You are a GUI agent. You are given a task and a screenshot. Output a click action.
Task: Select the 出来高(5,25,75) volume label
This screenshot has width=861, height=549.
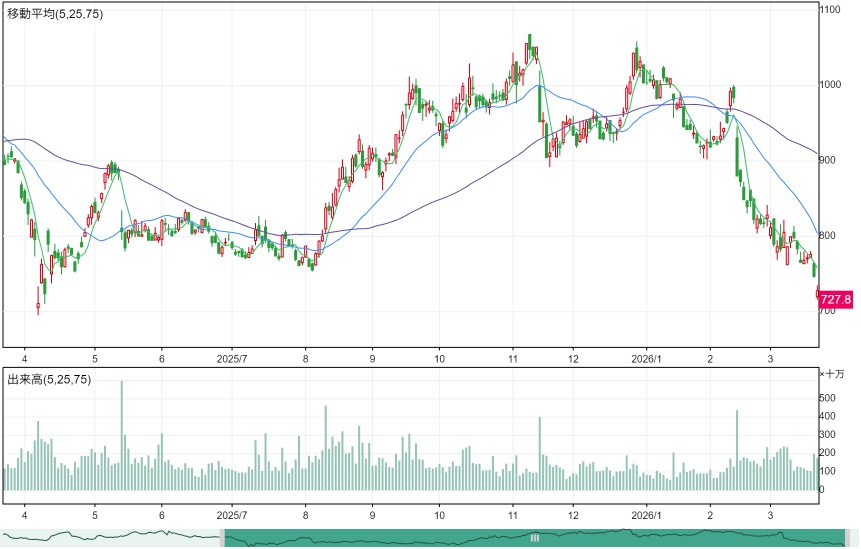click(49, 379)
